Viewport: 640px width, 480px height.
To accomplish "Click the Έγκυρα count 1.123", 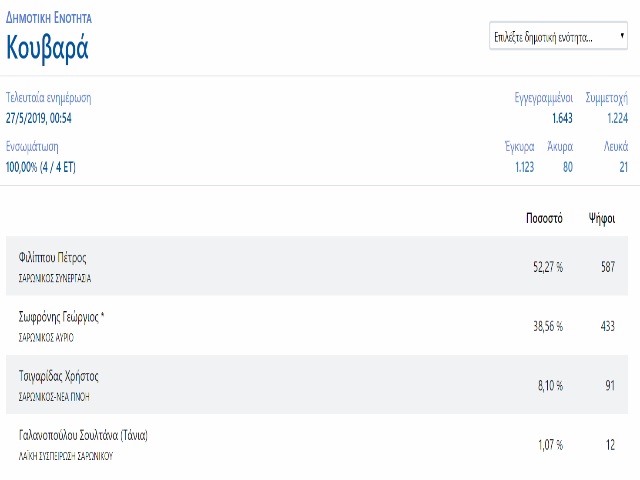I will (x=524, y=167).
